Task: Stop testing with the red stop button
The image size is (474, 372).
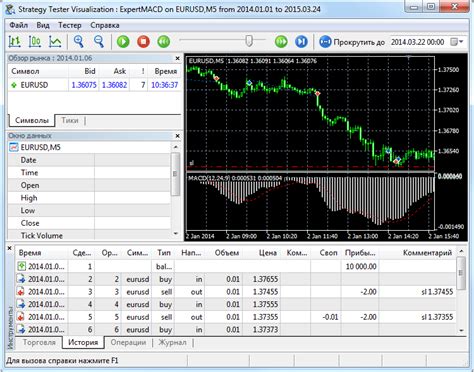Action: click(143, 42)
